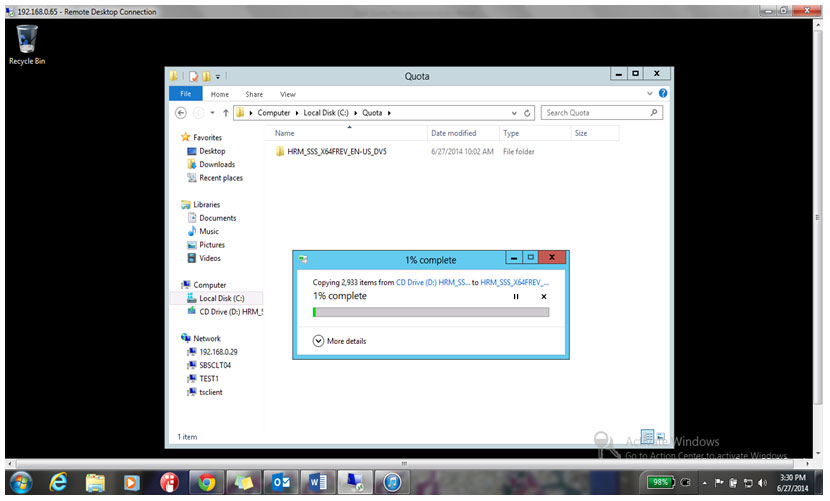Open Sticky Notes from the taskbar
Screen dimensions: 830x501
(x=243, y=482)
